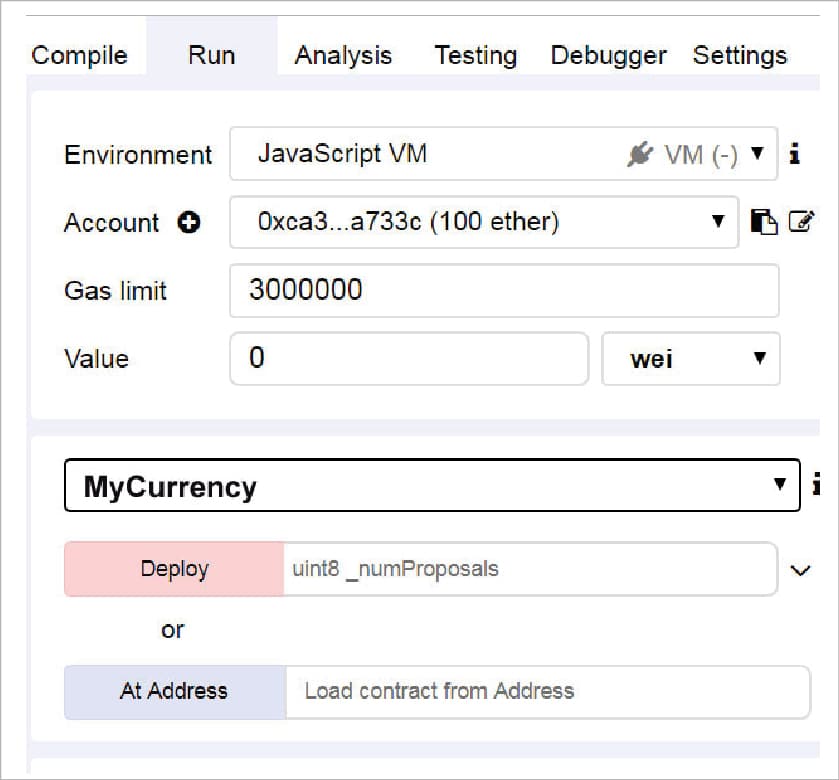Open the MyCurrency contract selector
The image size is (839, 780).
click(432, 486)
